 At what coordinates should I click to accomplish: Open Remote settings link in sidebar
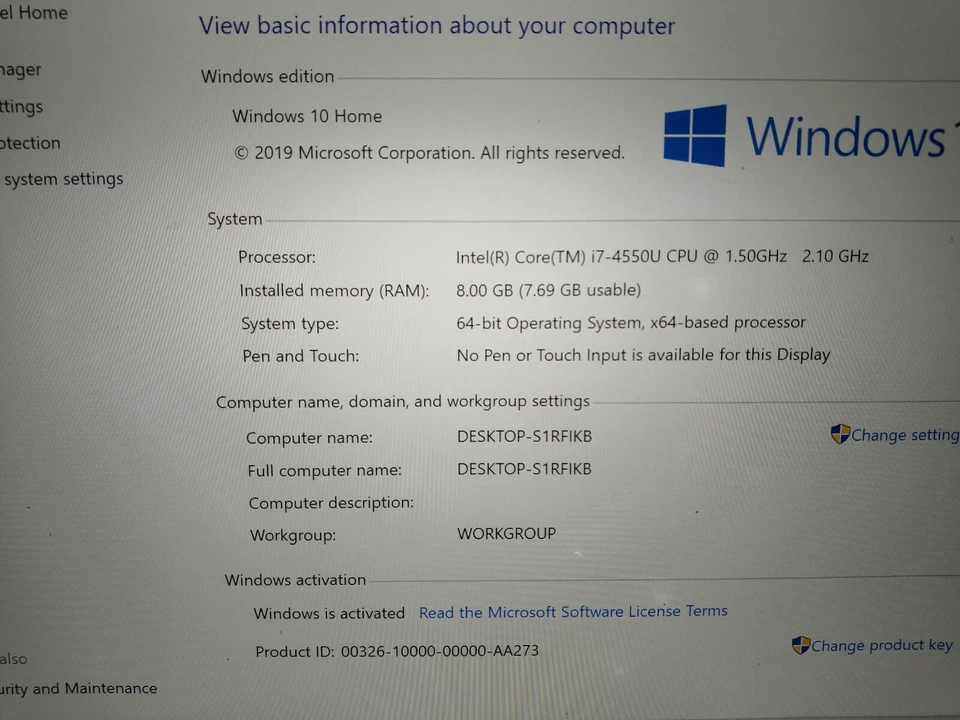[x=21, y=107]
